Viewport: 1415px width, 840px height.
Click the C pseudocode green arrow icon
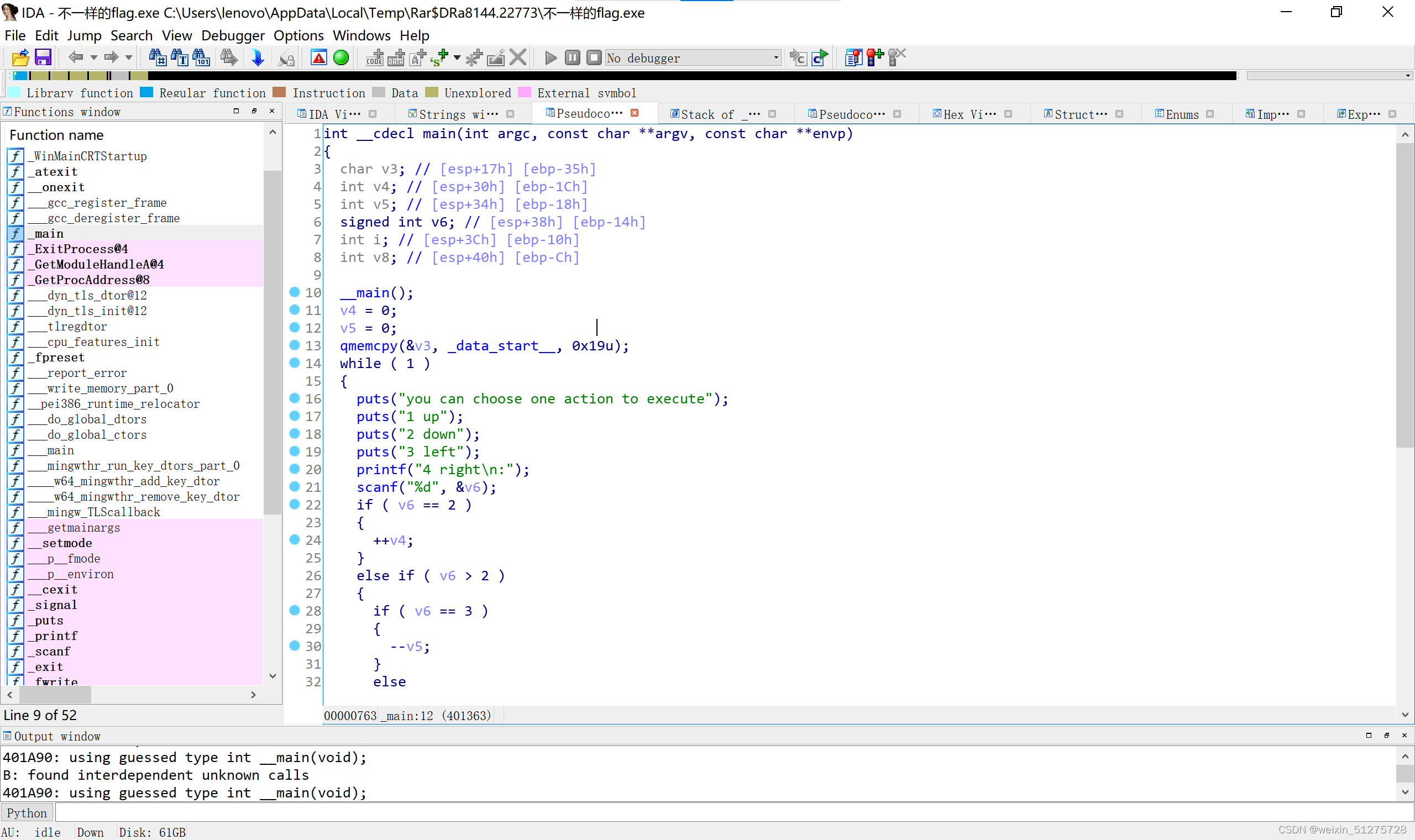coord(820,57)
